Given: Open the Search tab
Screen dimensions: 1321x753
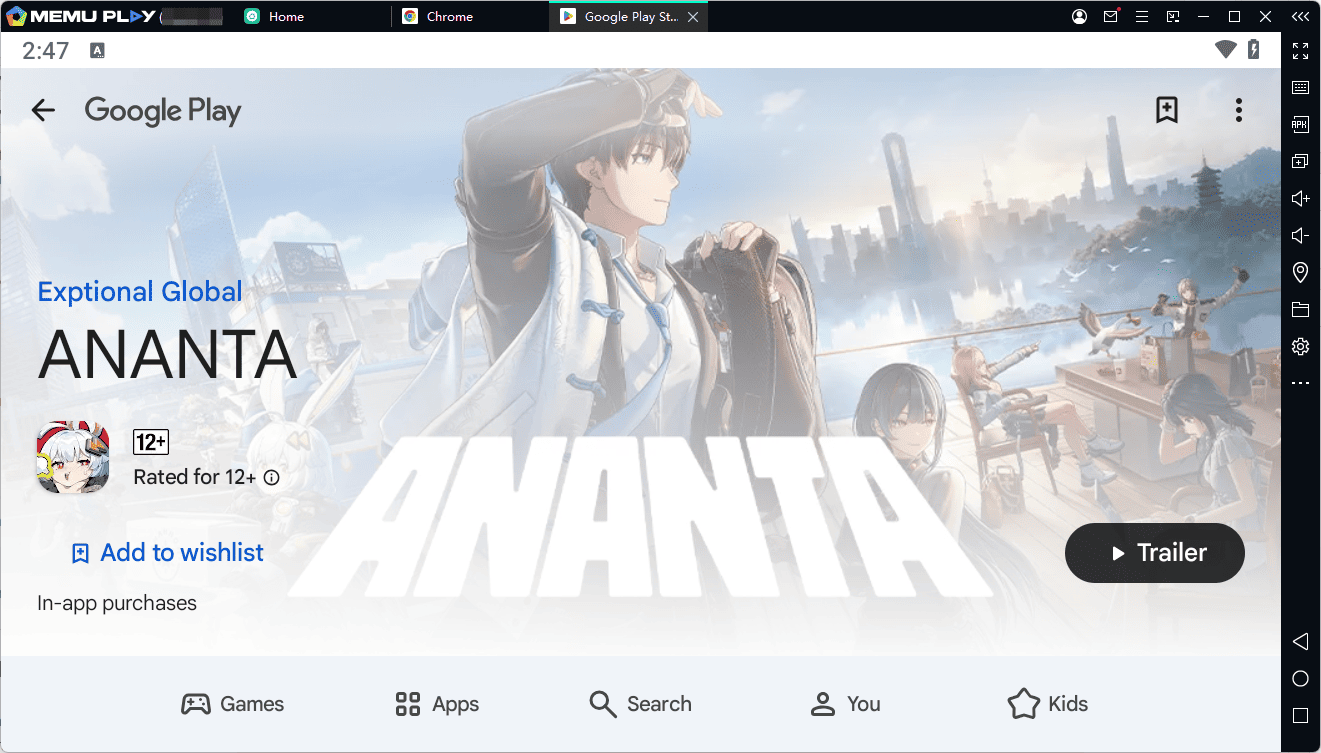Looking at the screenshot, I should [640, 704].
